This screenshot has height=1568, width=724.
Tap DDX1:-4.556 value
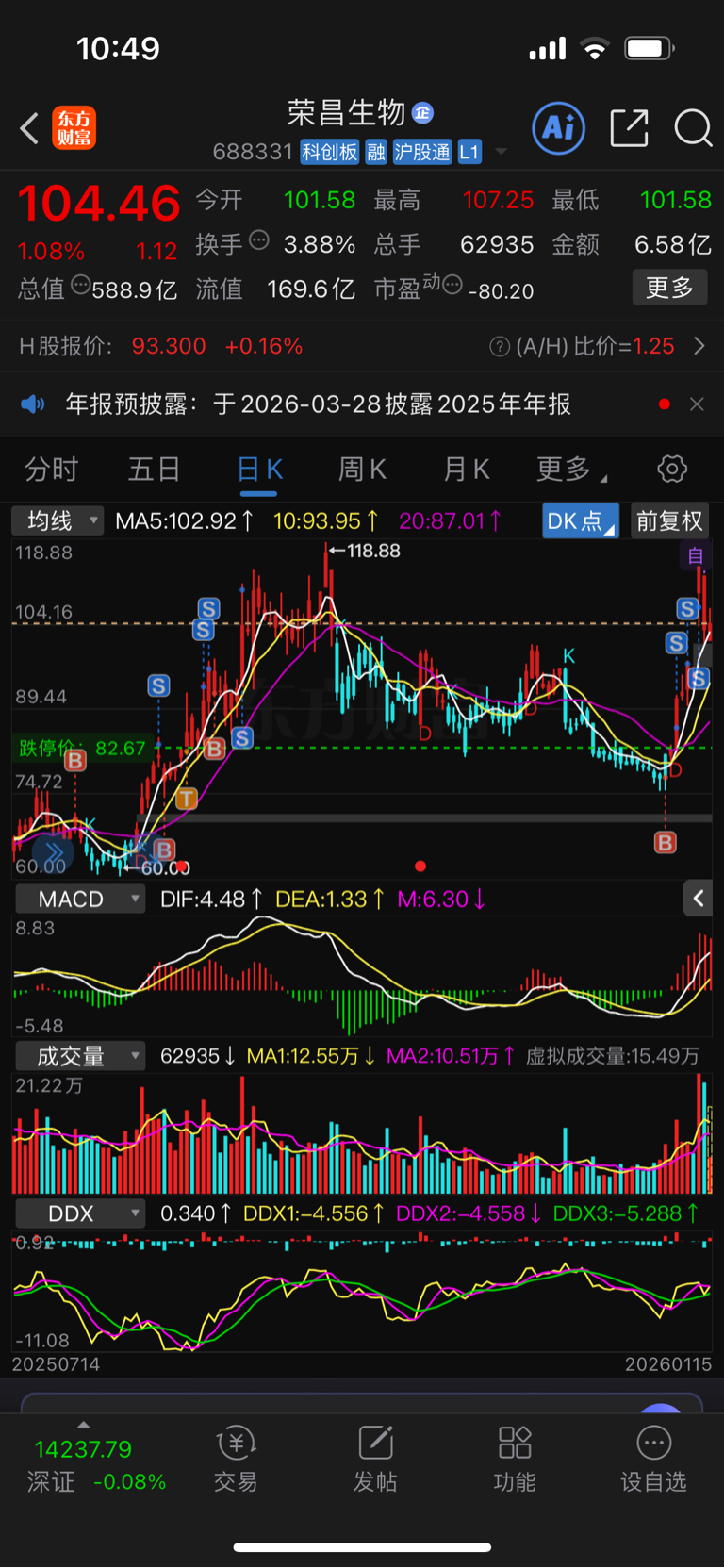pos(314,1213)
